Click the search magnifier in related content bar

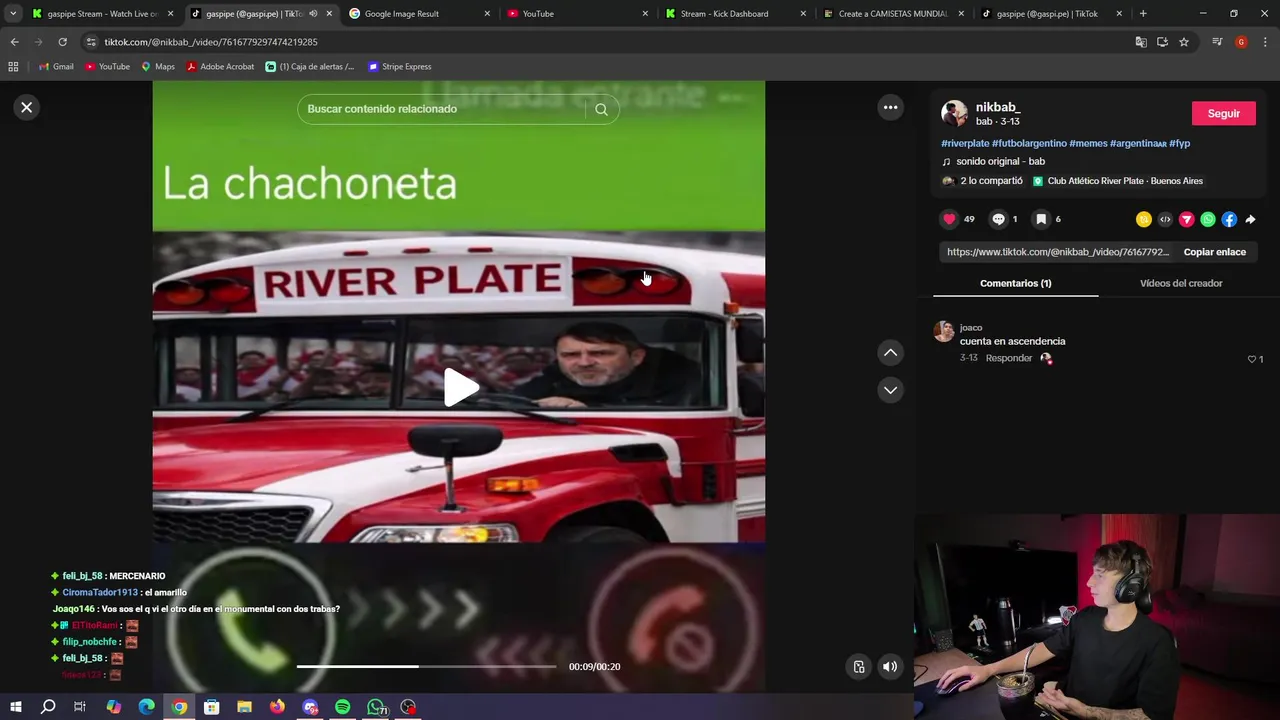coord(601,109)
